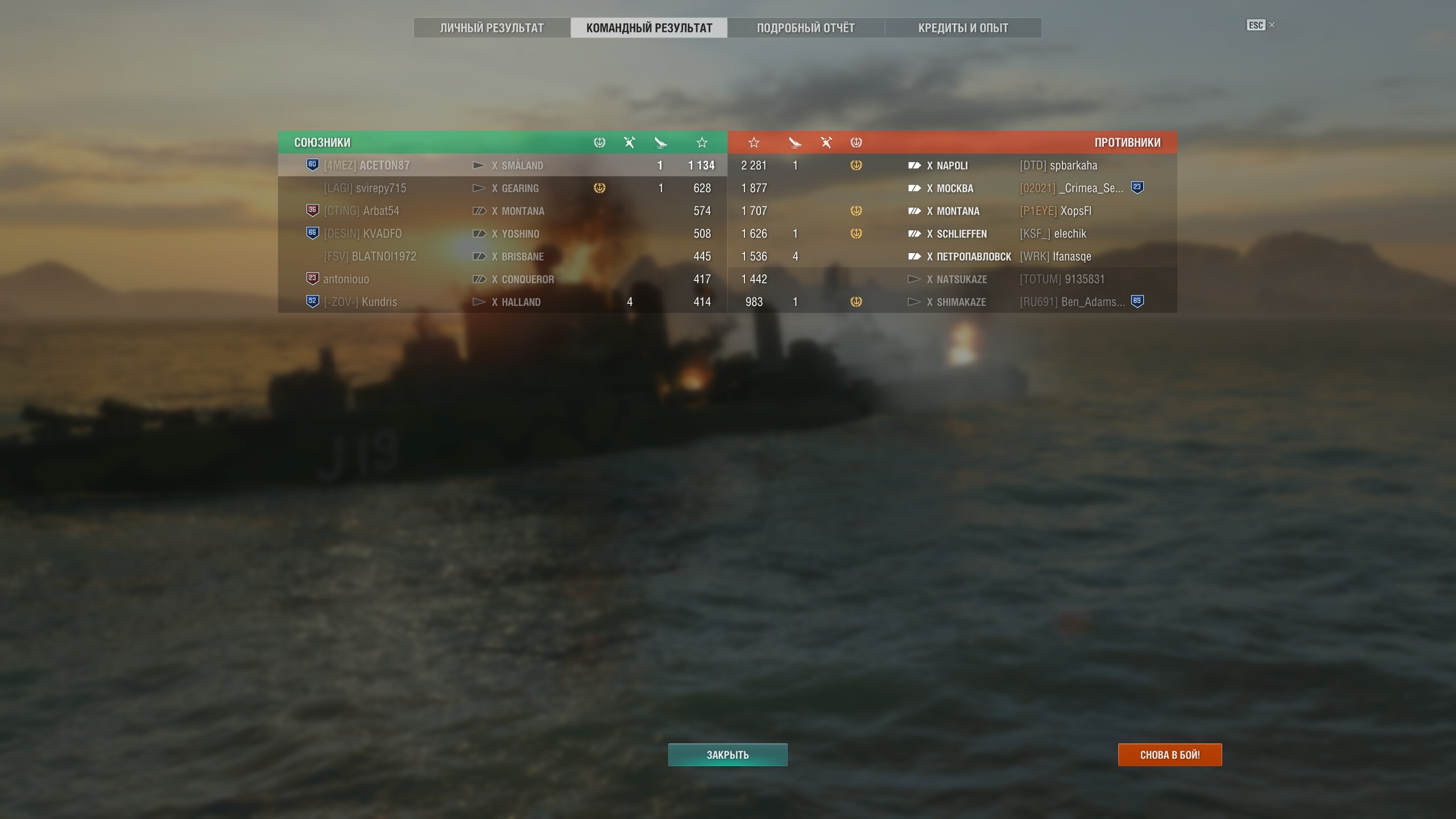
Task: Select enemy player lfanasqe with the Петропавловск
Action: coord(953,256)
